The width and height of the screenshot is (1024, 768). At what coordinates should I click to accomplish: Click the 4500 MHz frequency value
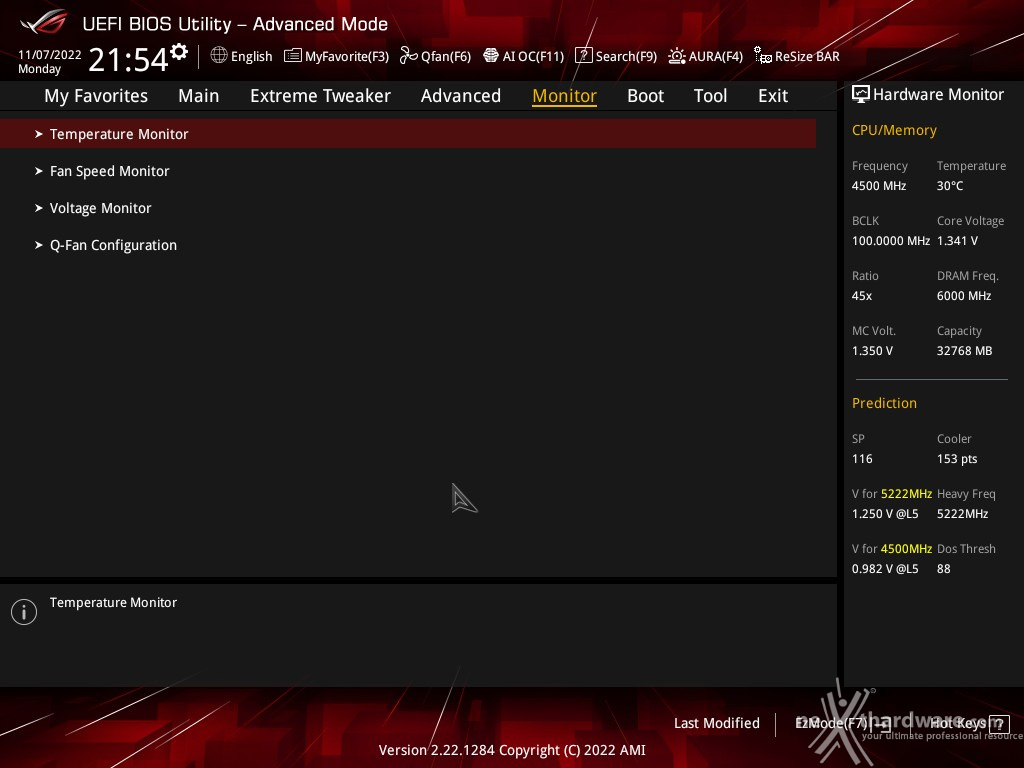[879, 186]
